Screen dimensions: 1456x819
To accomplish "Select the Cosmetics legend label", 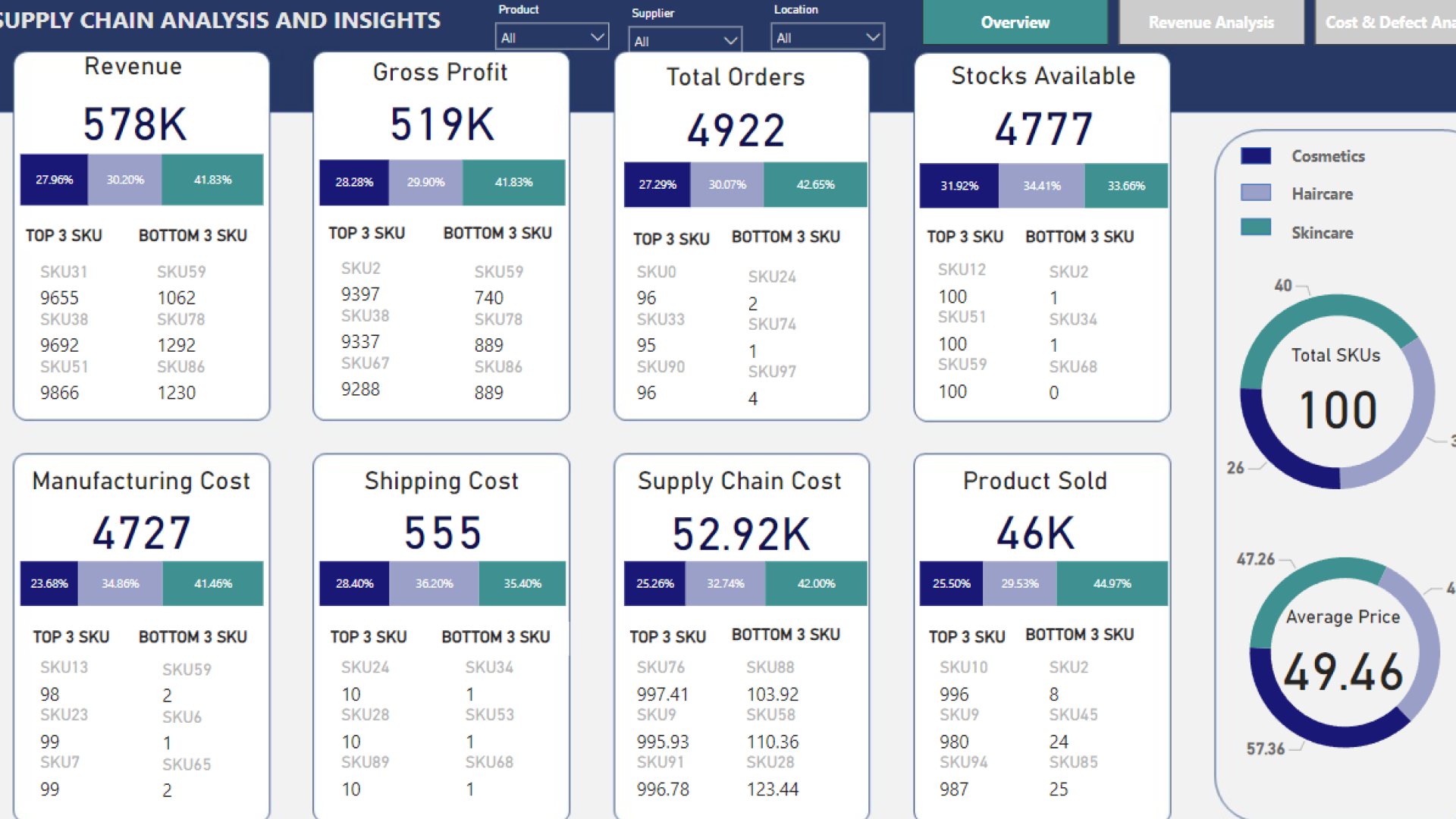I will pyautogui.click(x=1328, y=156).
